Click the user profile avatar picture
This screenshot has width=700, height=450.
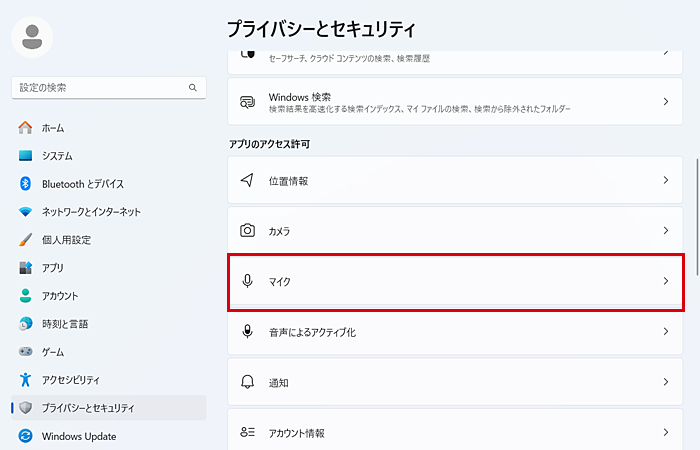(32, 37)
